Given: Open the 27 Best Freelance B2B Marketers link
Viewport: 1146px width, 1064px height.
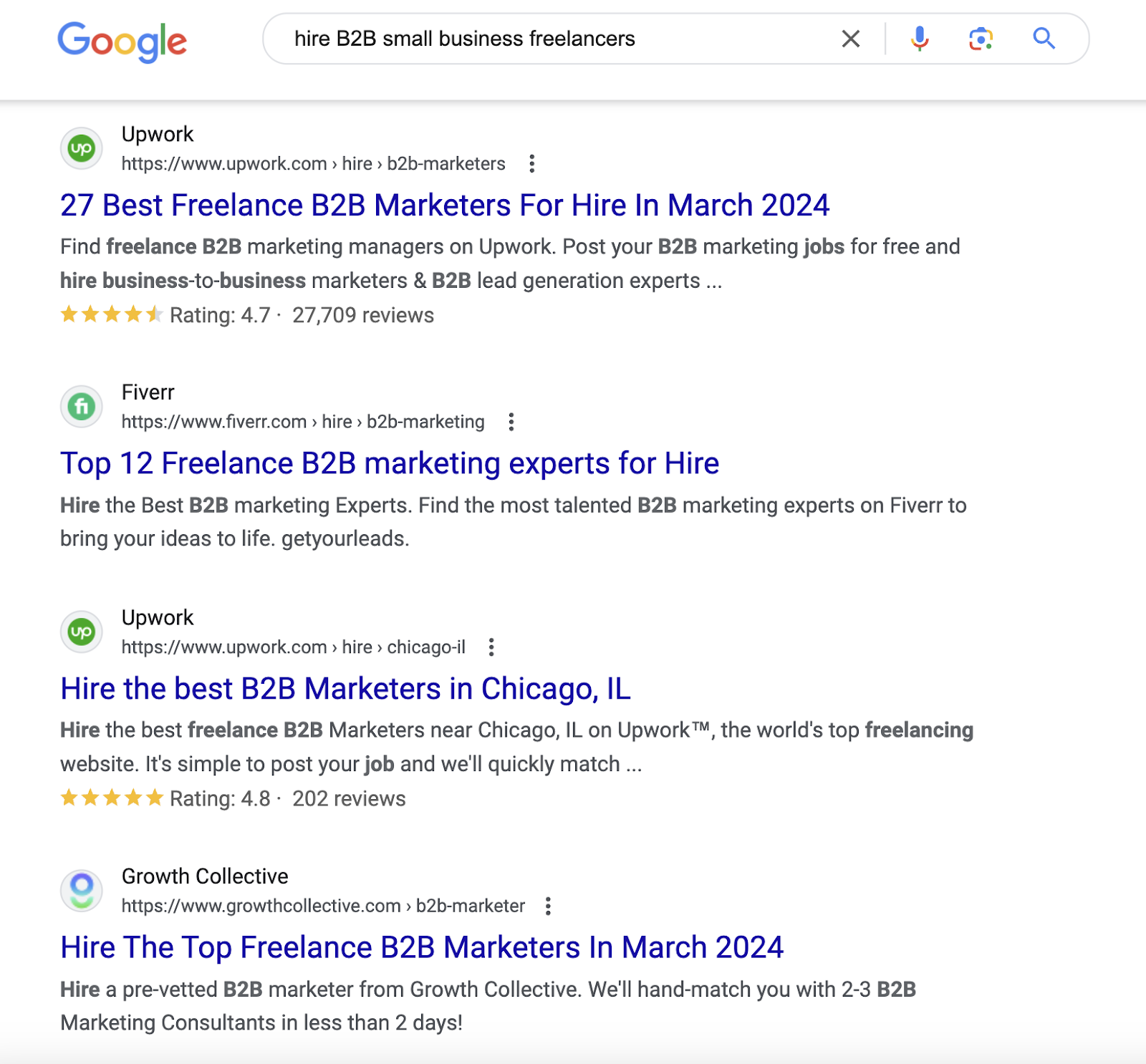Looking at the screenshot, I should [x=445, y=205].
